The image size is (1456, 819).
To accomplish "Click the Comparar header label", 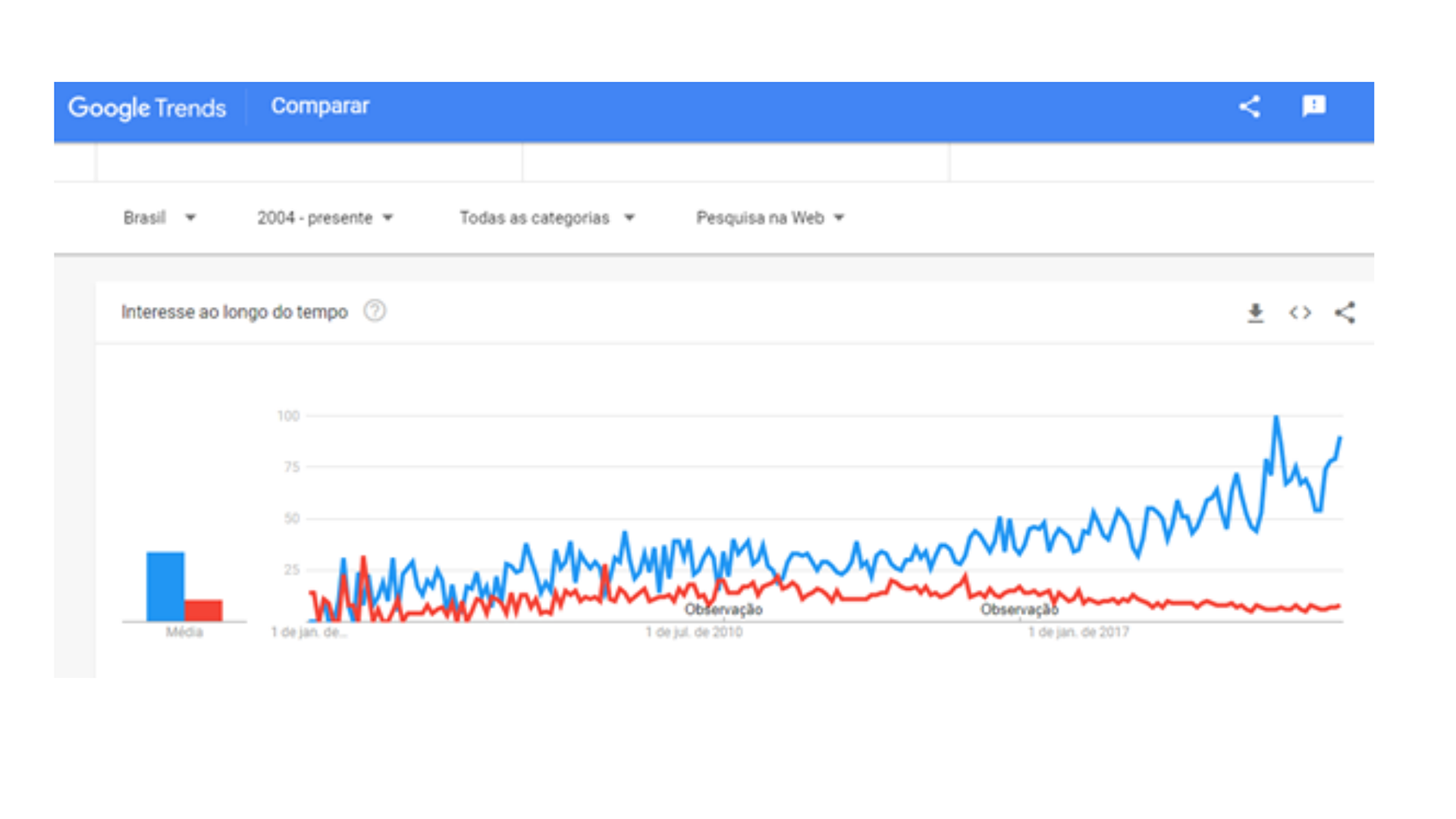I will [320, 106].
